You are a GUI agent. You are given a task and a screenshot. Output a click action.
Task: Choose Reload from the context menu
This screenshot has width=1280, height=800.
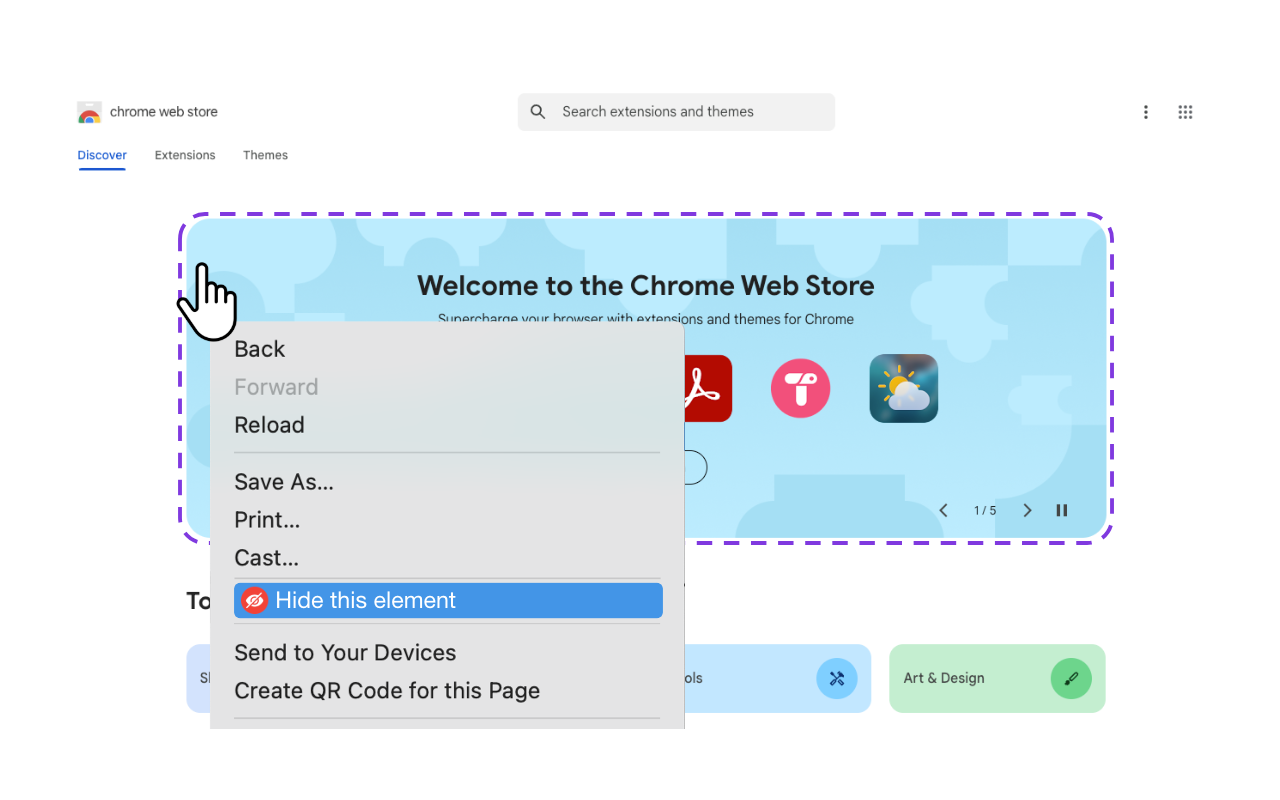[x=269, y=425]
